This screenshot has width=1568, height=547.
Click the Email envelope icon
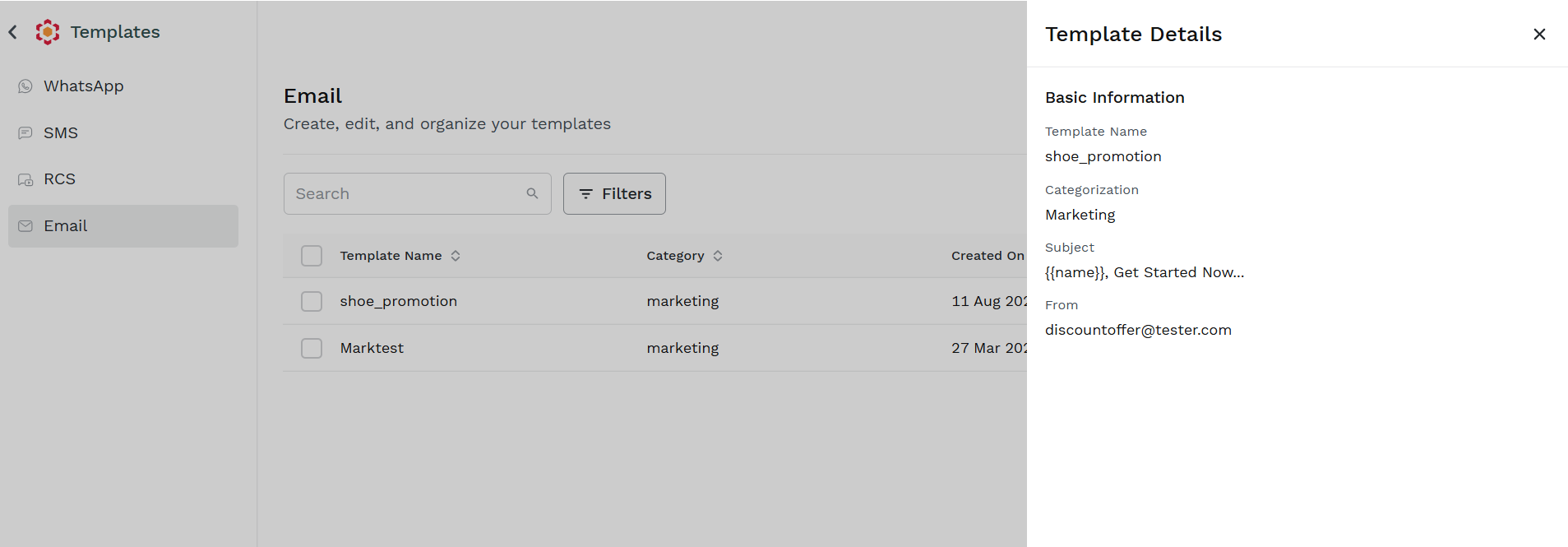[25, 226]
